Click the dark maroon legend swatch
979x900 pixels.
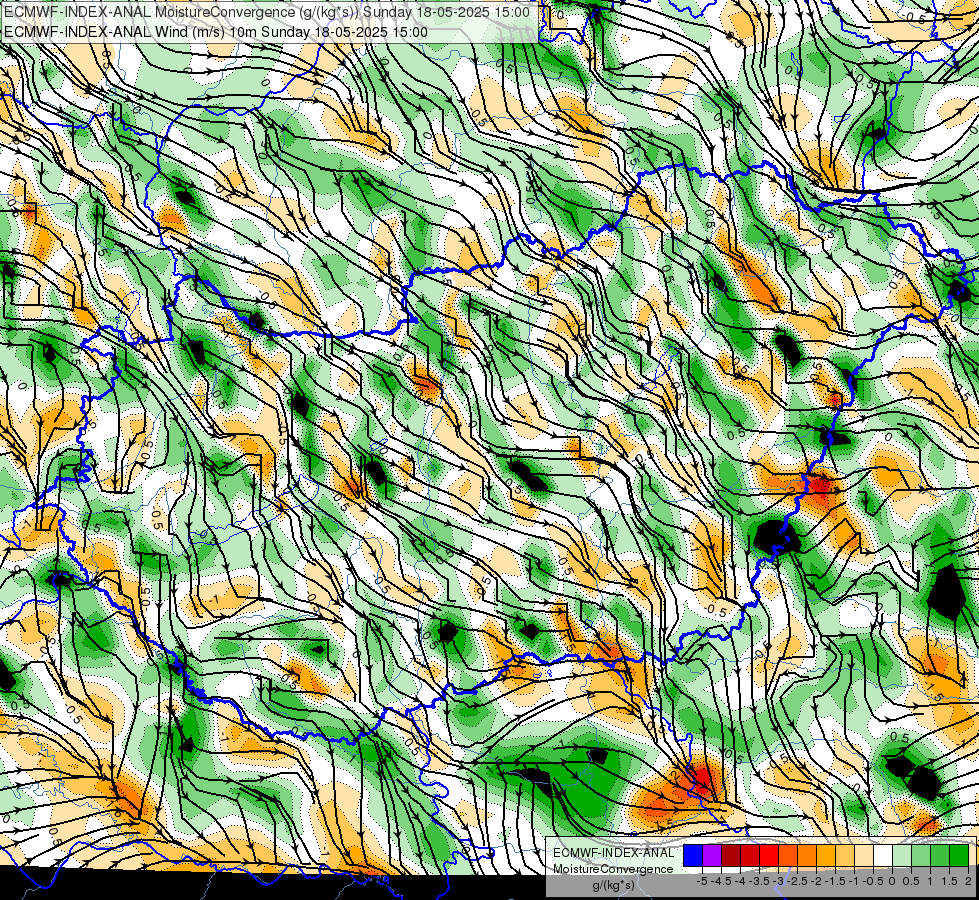(731, 855)
